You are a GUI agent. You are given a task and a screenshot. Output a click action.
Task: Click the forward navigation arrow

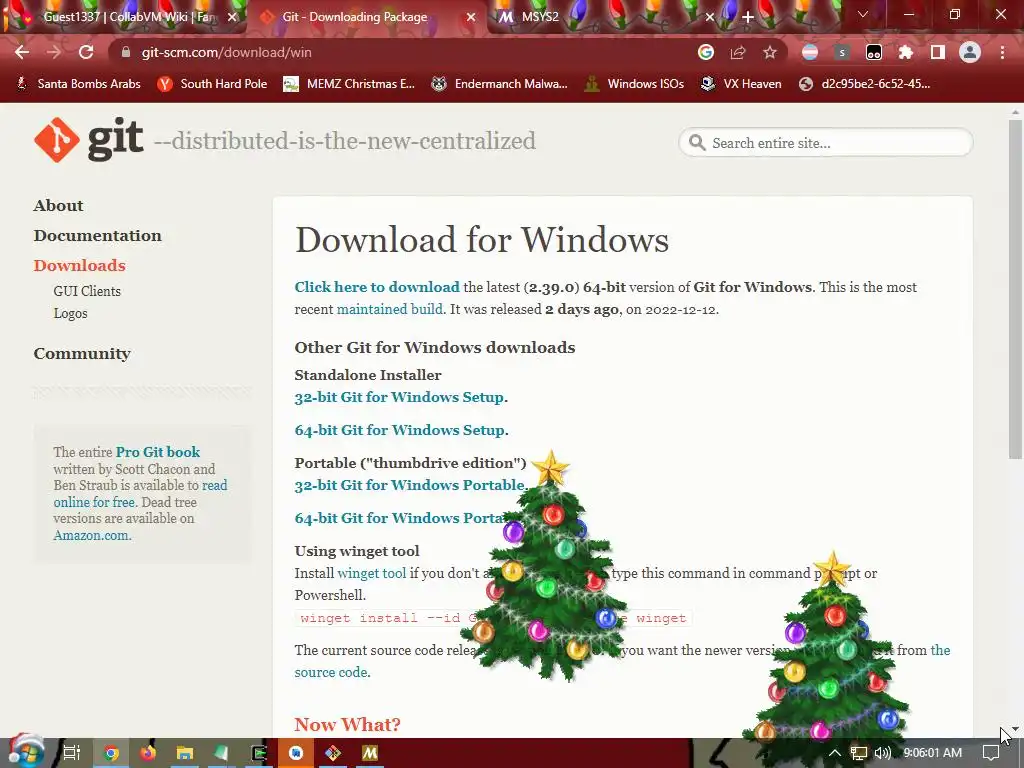coord(54,52)
